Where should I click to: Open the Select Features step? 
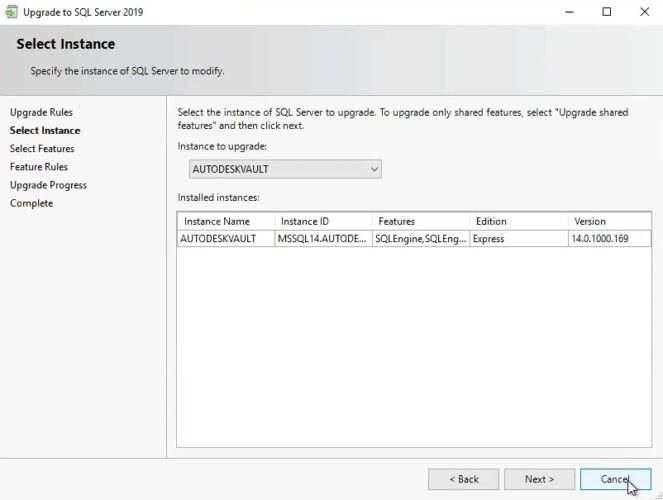(42, 149)
